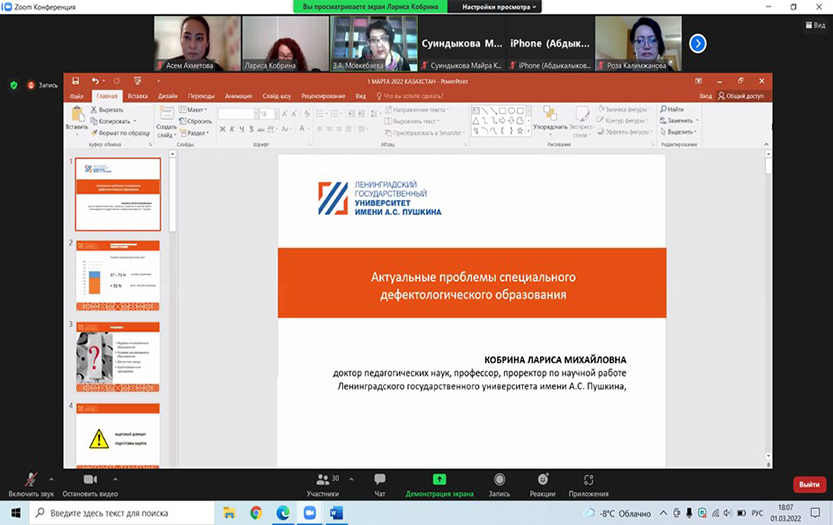Show more participants with blue arrow

698,43
